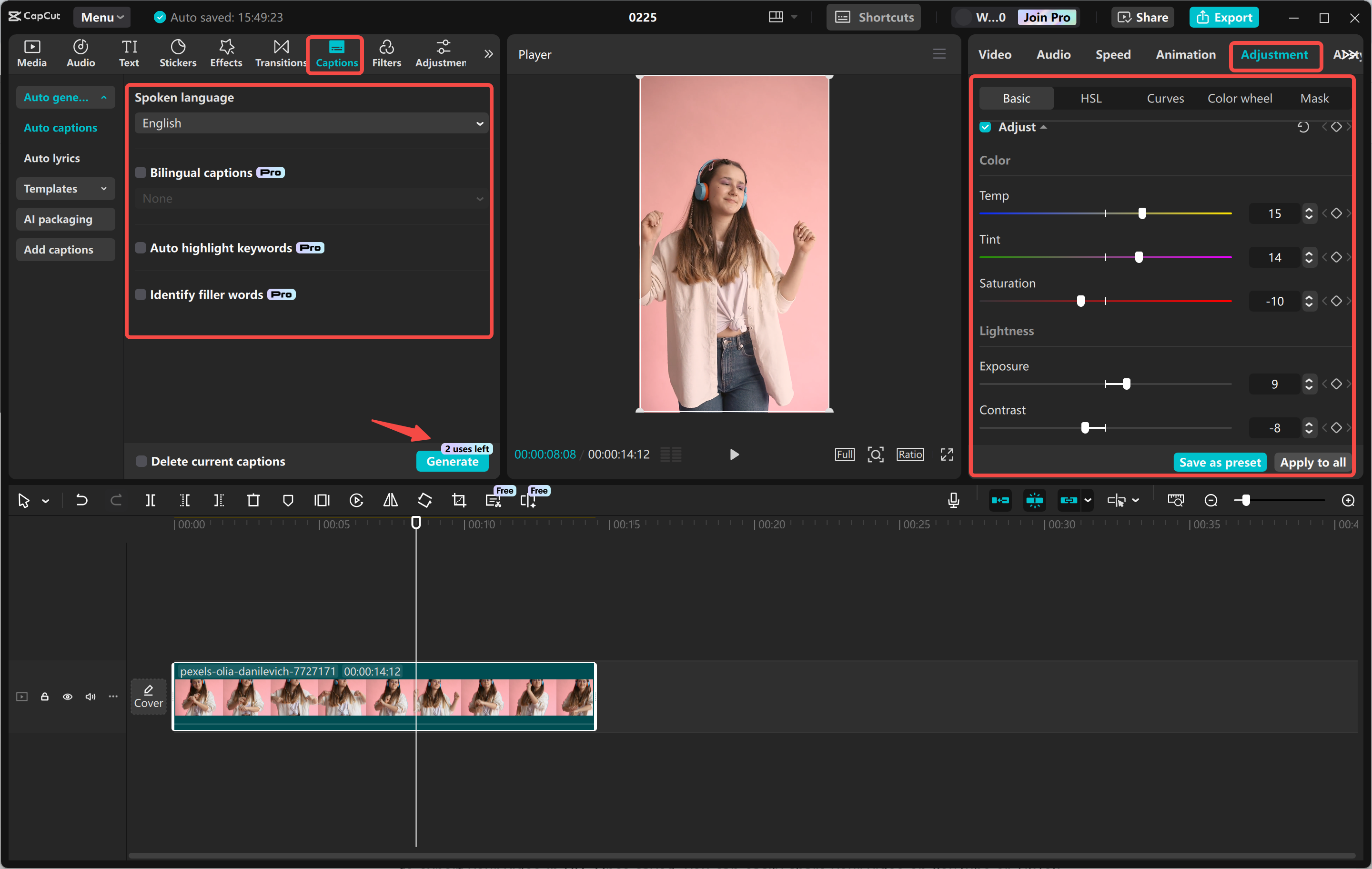Record a voiceover using the microphone icon
Screen dimensions: 1372x869
(x=953, y=500)
